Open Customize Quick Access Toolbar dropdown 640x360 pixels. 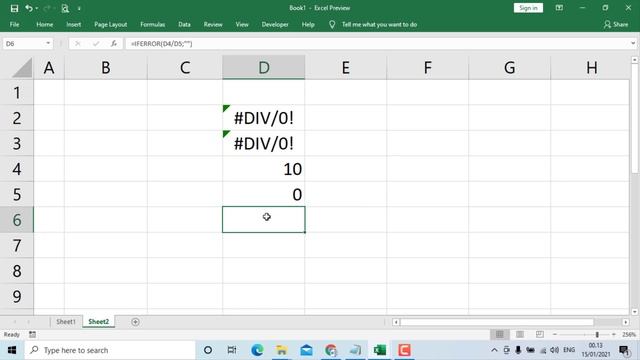click(79, 8)
